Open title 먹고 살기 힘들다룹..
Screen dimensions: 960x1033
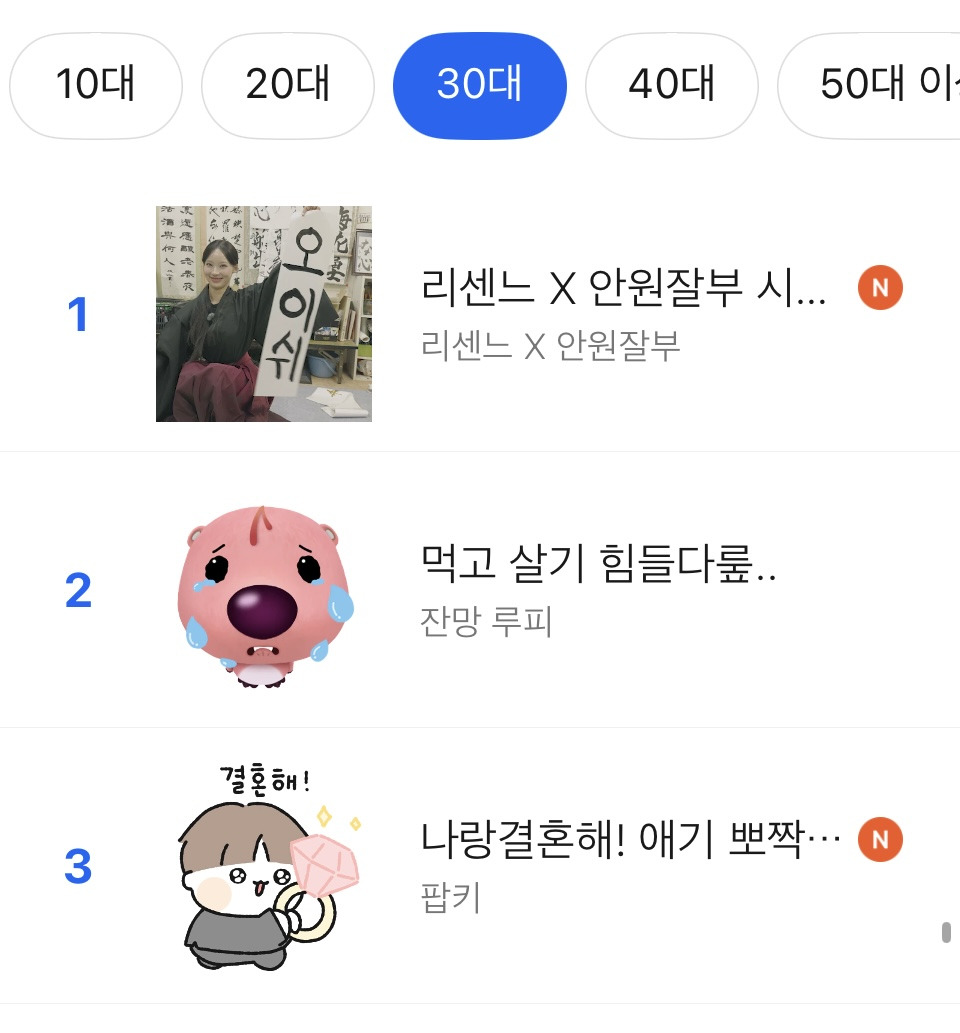[598, 564]
